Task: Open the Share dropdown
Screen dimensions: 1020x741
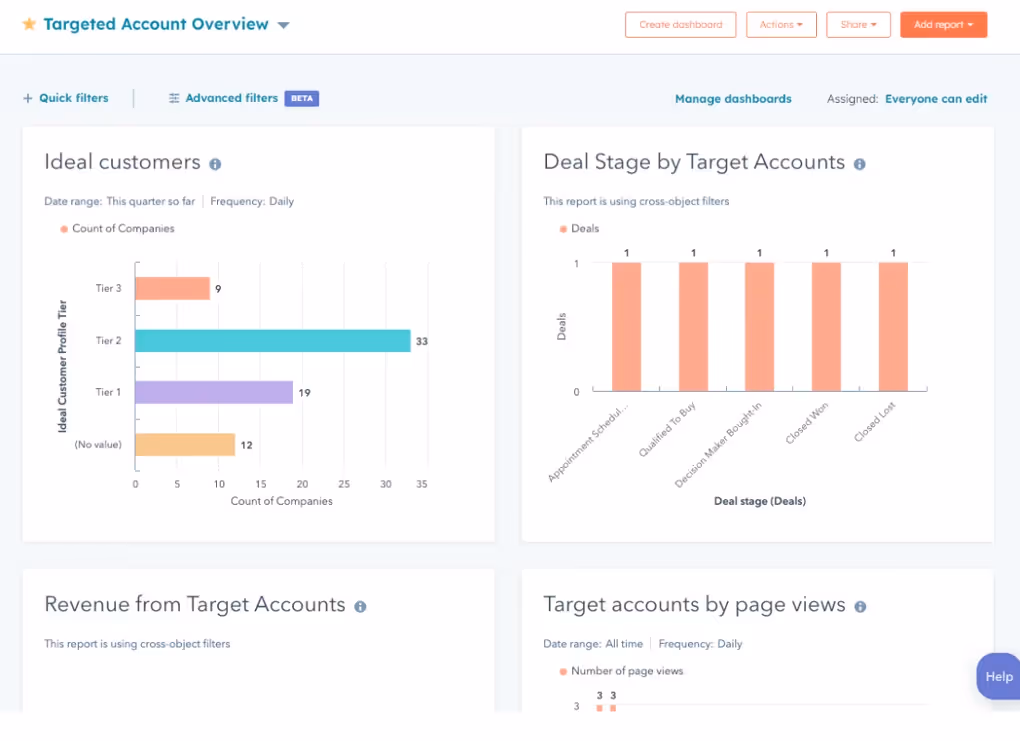Action: point(858,24)
